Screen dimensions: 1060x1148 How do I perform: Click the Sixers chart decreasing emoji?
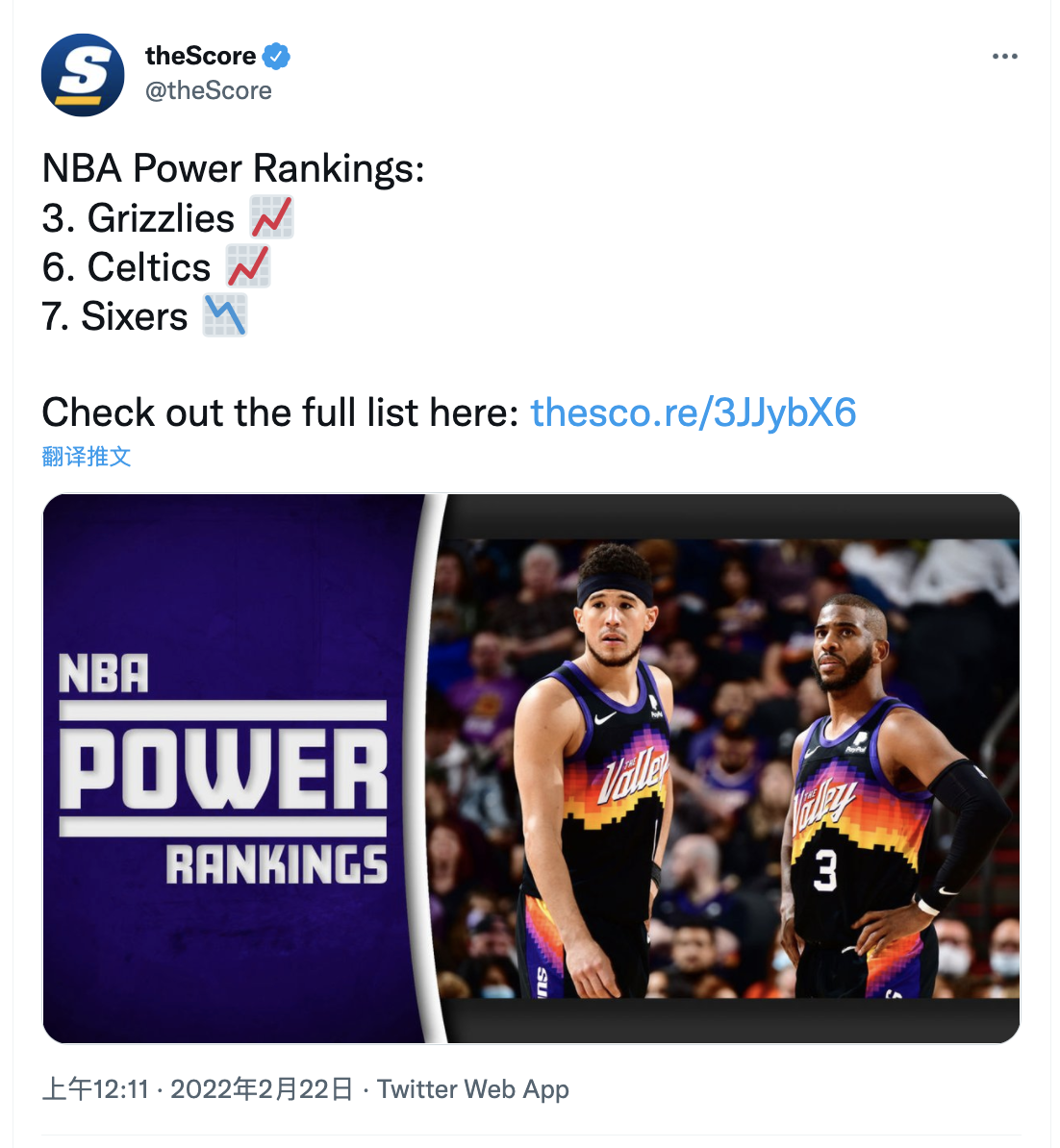[225, 315]
